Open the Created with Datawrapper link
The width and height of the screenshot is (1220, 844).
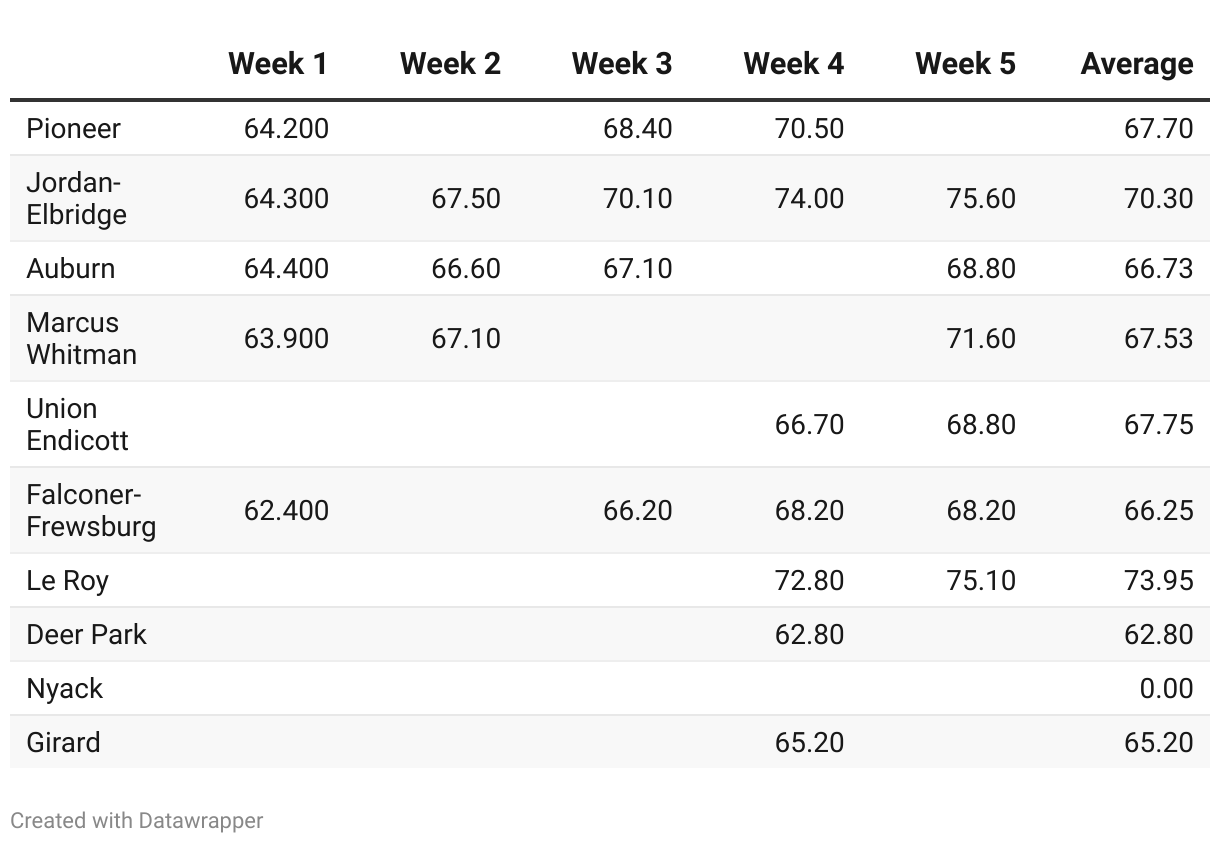point(136,821)
